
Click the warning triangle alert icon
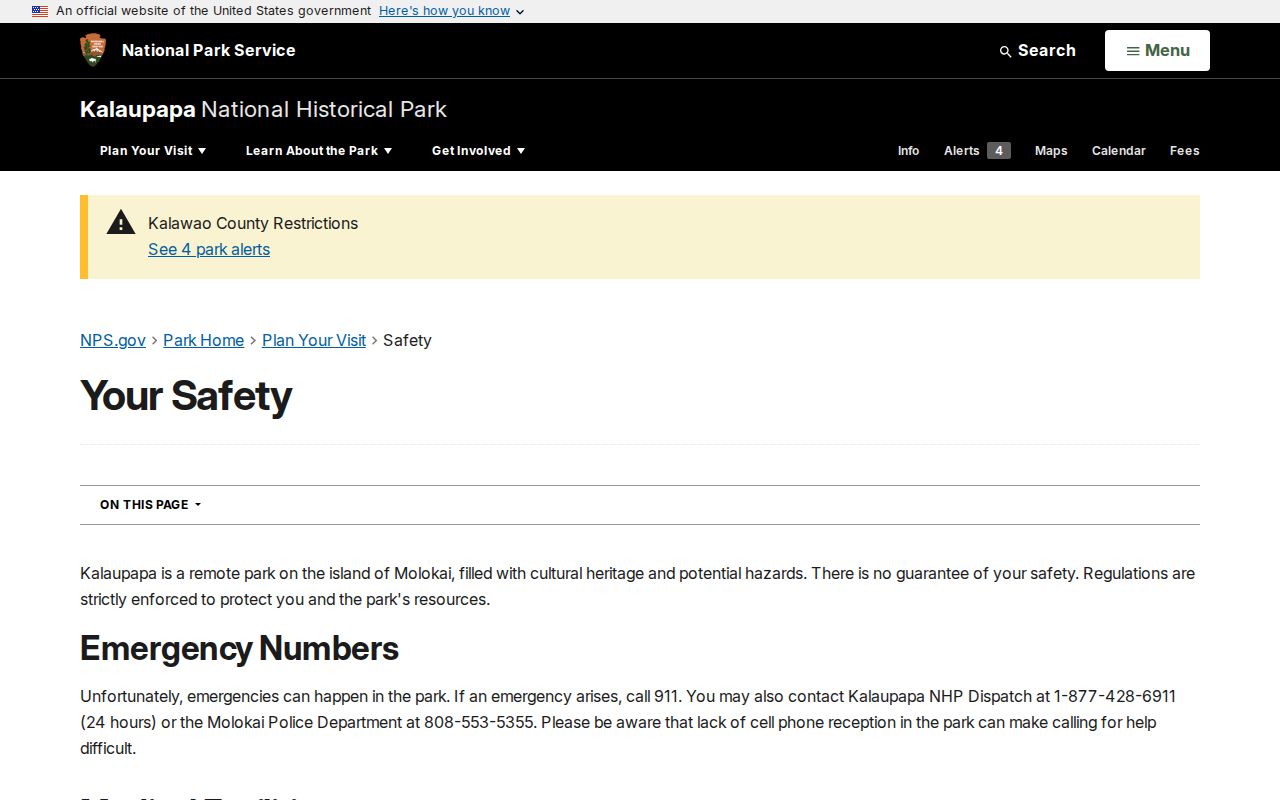click(x=121, y=223)
